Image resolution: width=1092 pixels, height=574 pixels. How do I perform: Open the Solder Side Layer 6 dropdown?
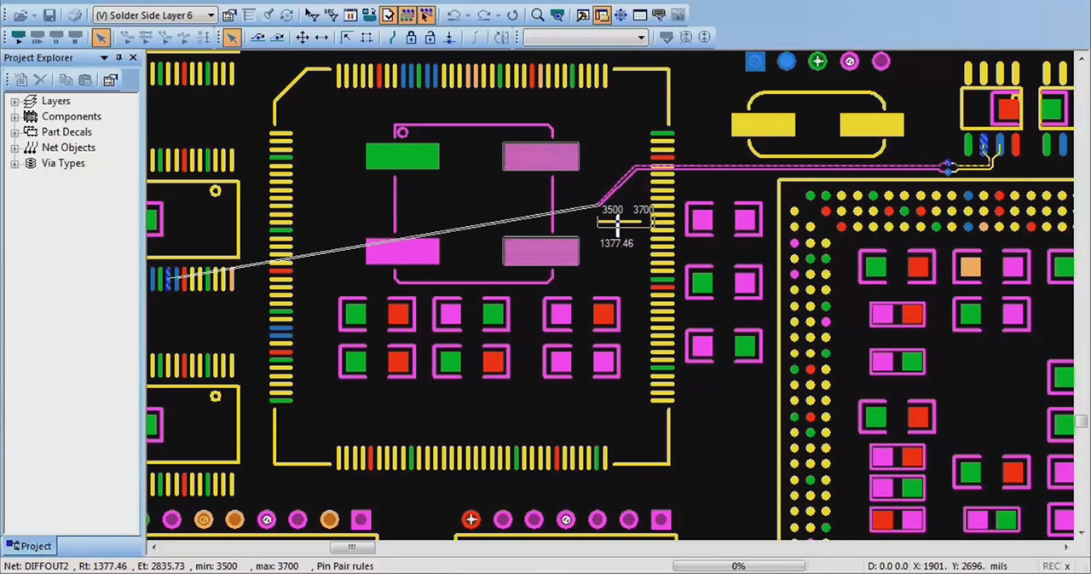[x=211, y=15]
